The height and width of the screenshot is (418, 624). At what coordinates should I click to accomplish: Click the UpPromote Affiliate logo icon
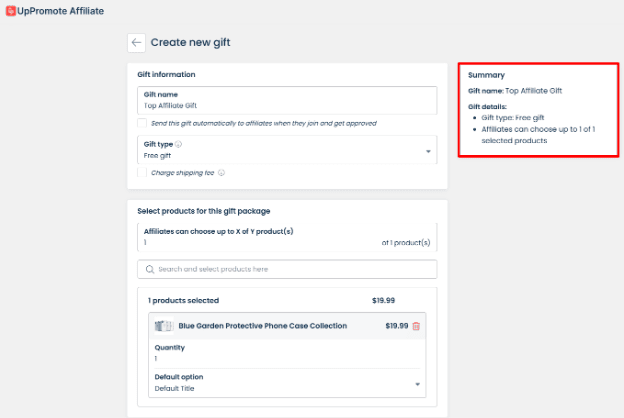10,11
